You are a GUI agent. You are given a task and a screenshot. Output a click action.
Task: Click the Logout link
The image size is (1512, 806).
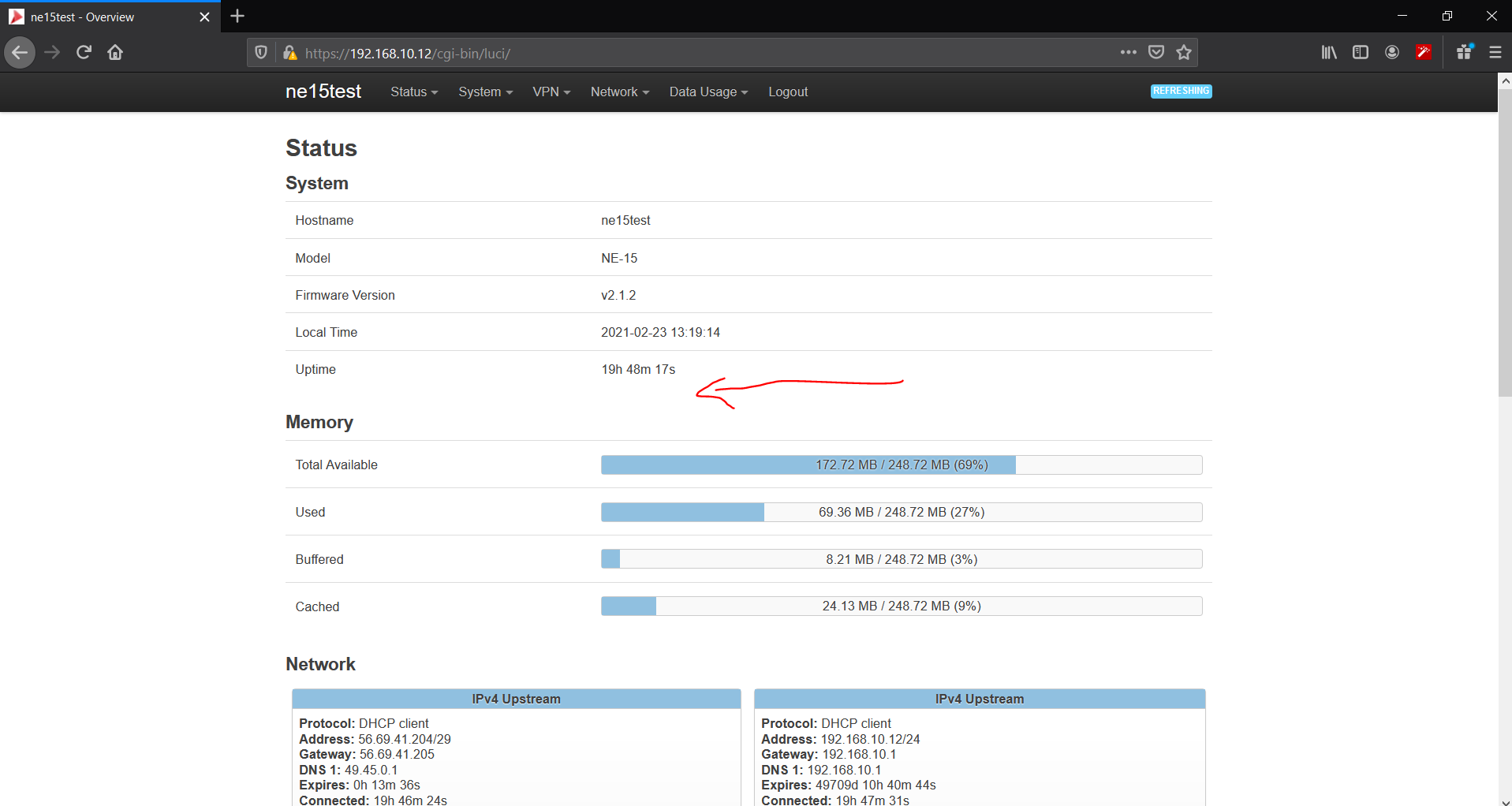pos(788,91)
